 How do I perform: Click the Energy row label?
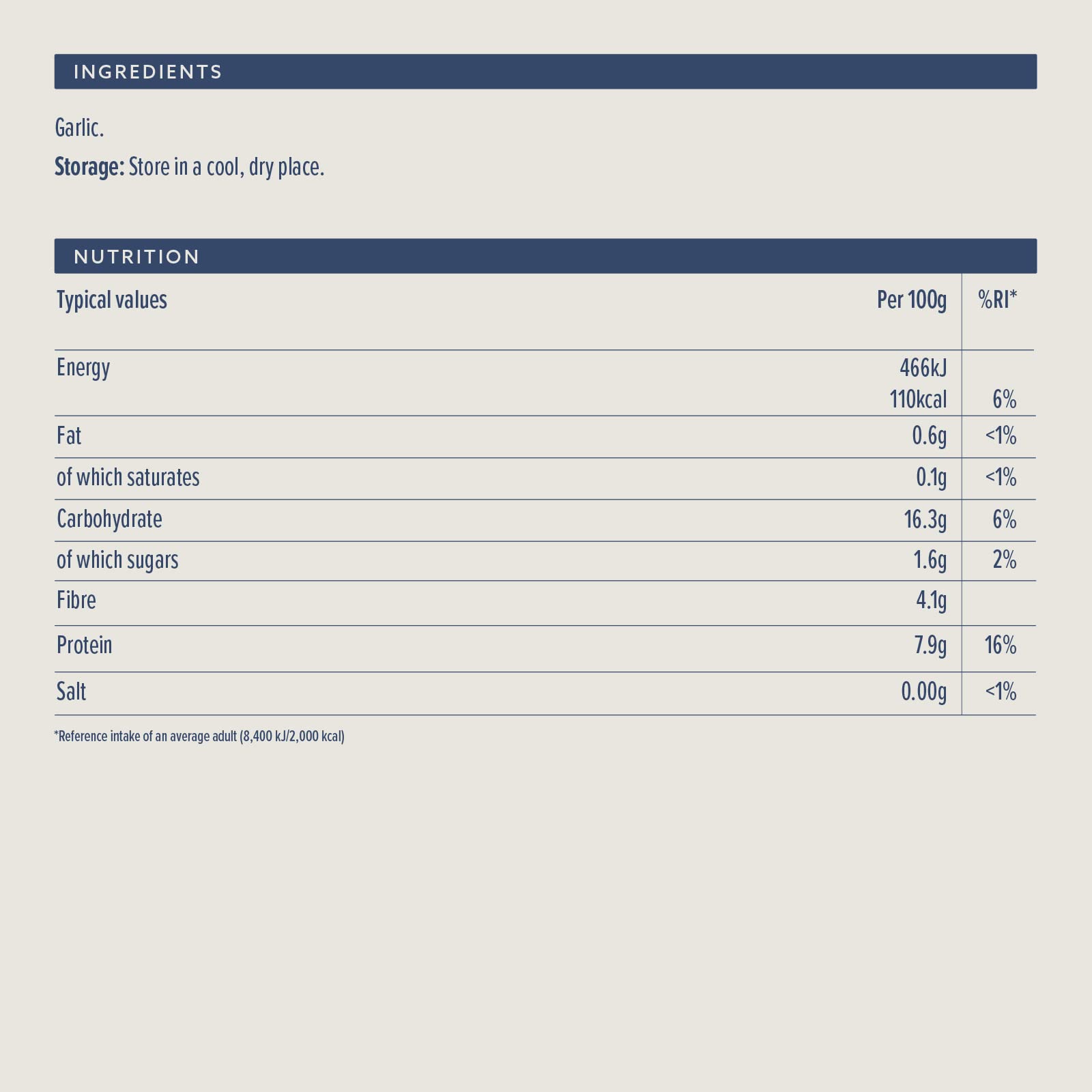click(83, 368)
